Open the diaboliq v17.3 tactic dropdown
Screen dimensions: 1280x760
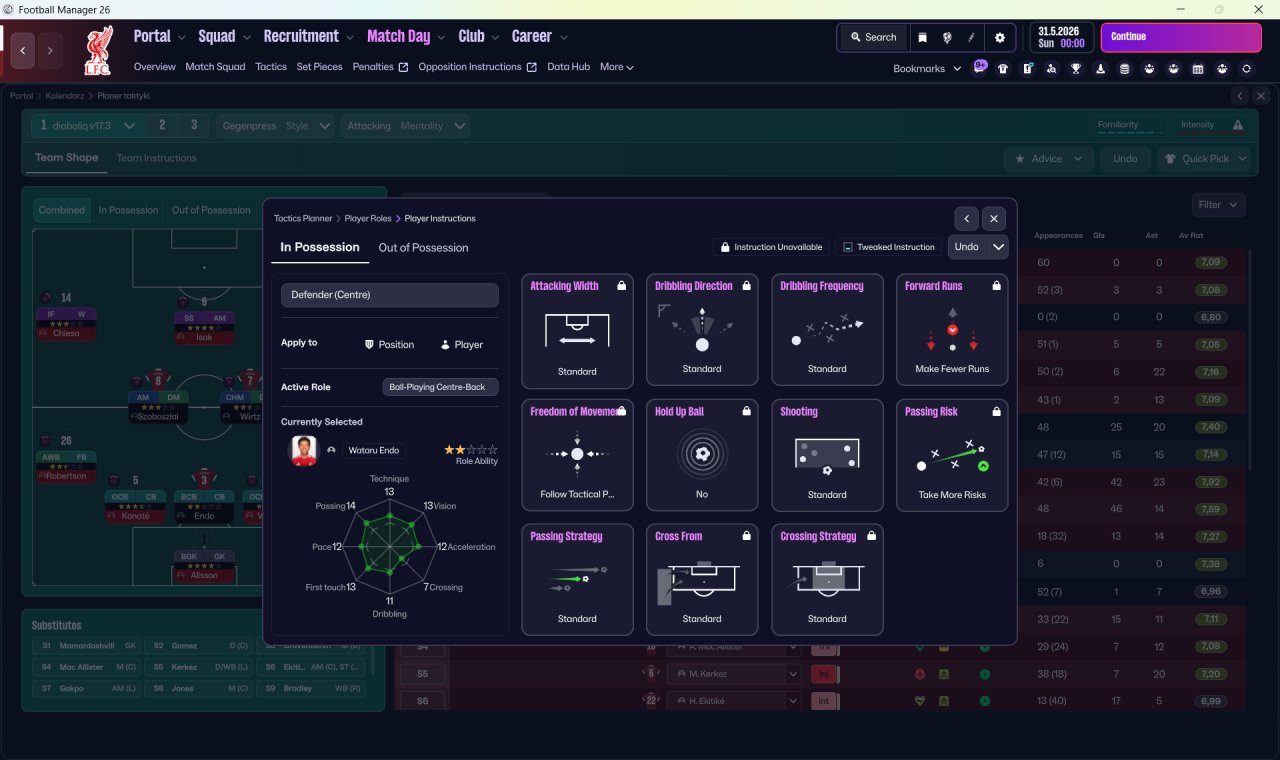click(x=88, y=126)
